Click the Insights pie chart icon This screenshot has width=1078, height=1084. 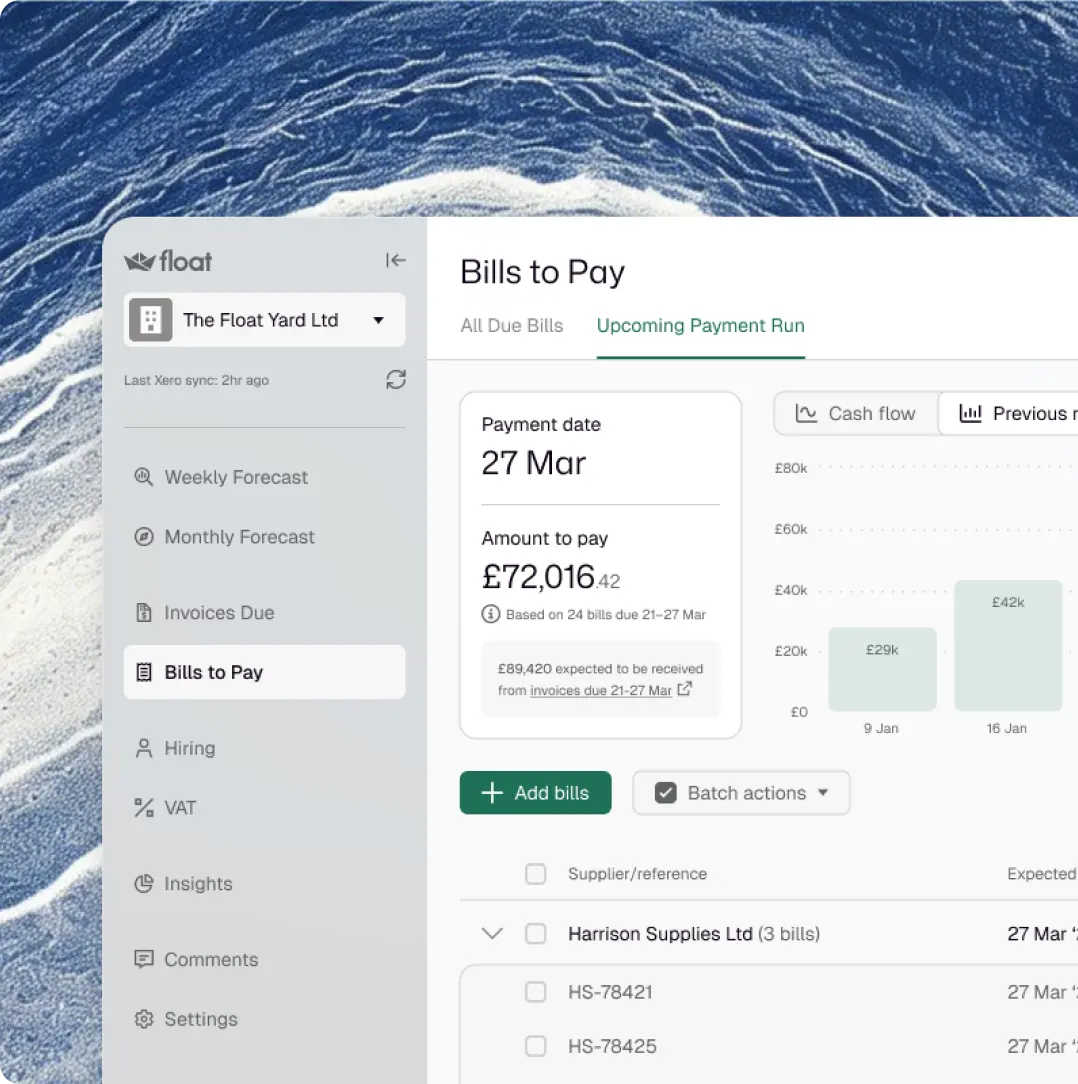(144, 884)
